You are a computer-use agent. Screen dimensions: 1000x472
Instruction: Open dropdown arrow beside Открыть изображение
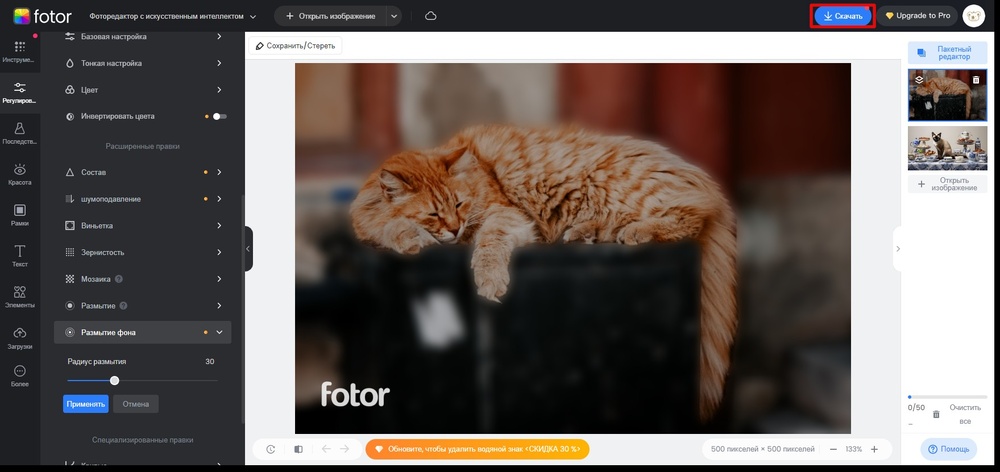(393, 16)
